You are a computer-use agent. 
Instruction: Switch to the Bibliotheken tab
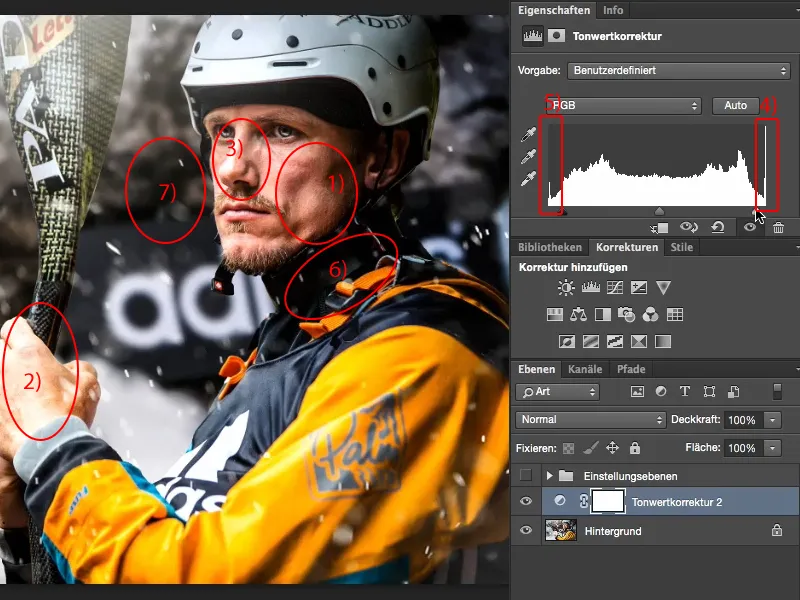tap(549, 247)
